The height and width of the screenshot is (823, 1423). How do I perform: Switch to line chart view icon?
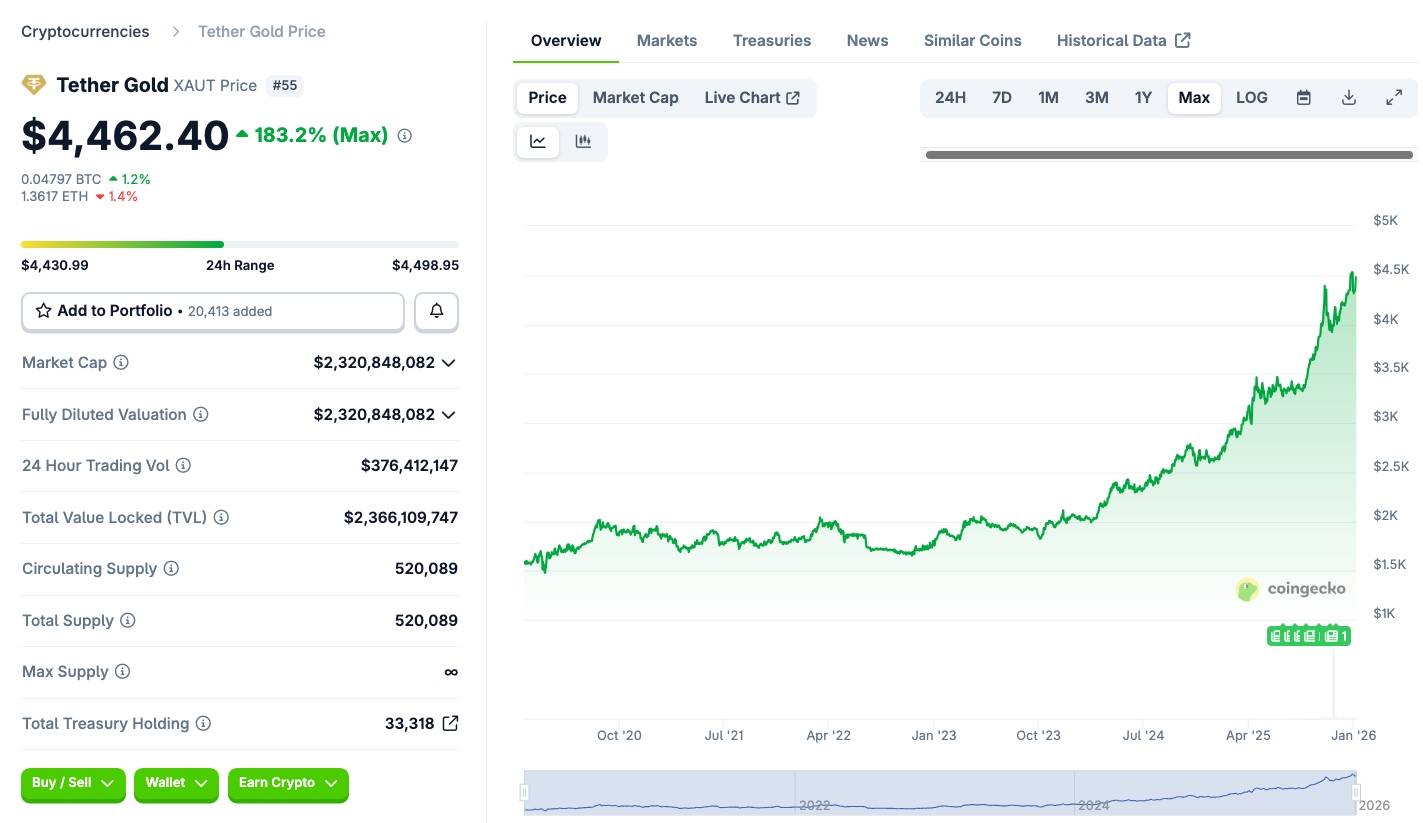tap(538, 141)
